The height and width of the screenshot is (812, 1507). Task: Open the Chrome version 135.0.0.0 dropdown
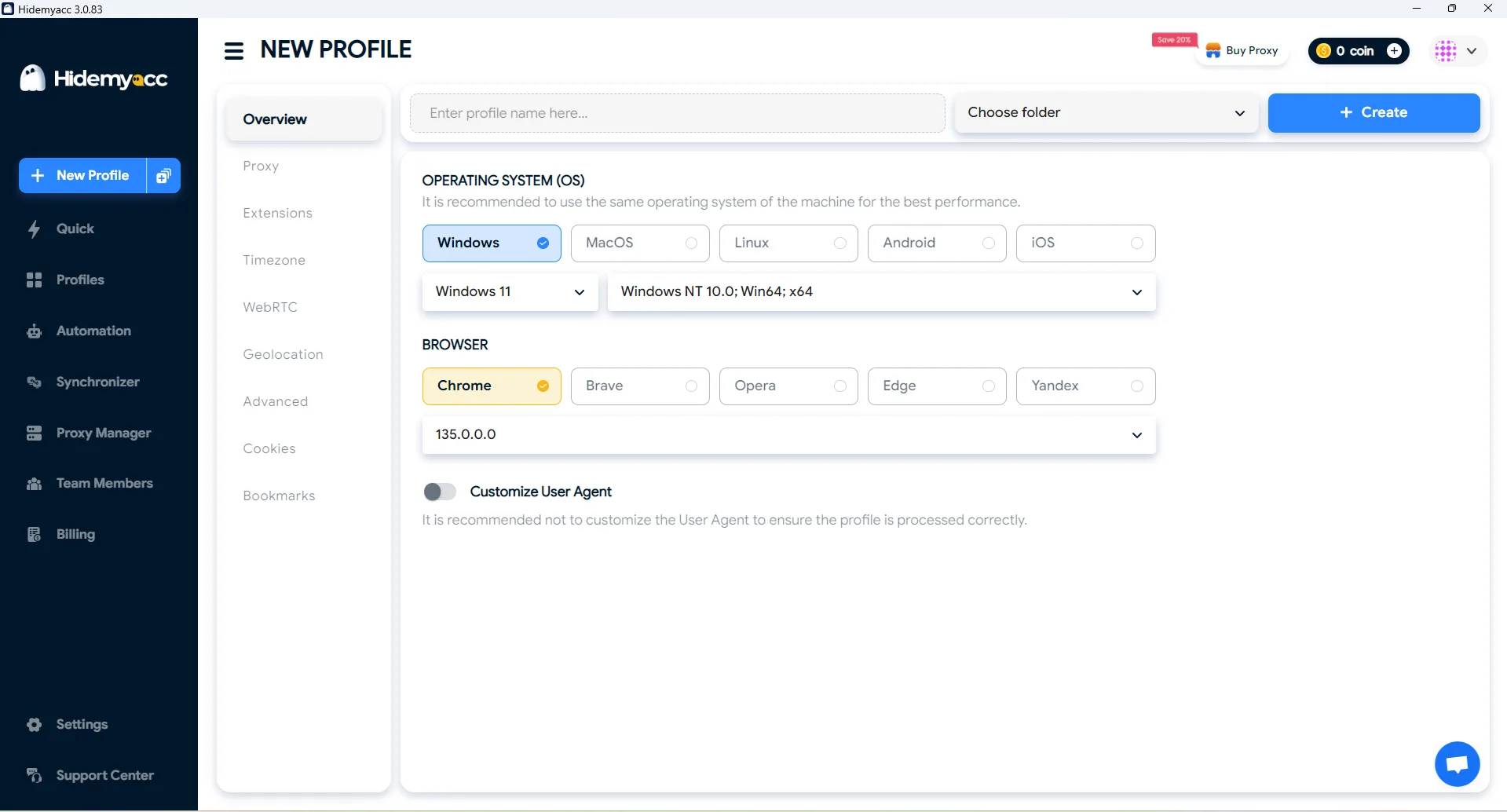pyautogui.click(x=788, y=434)
